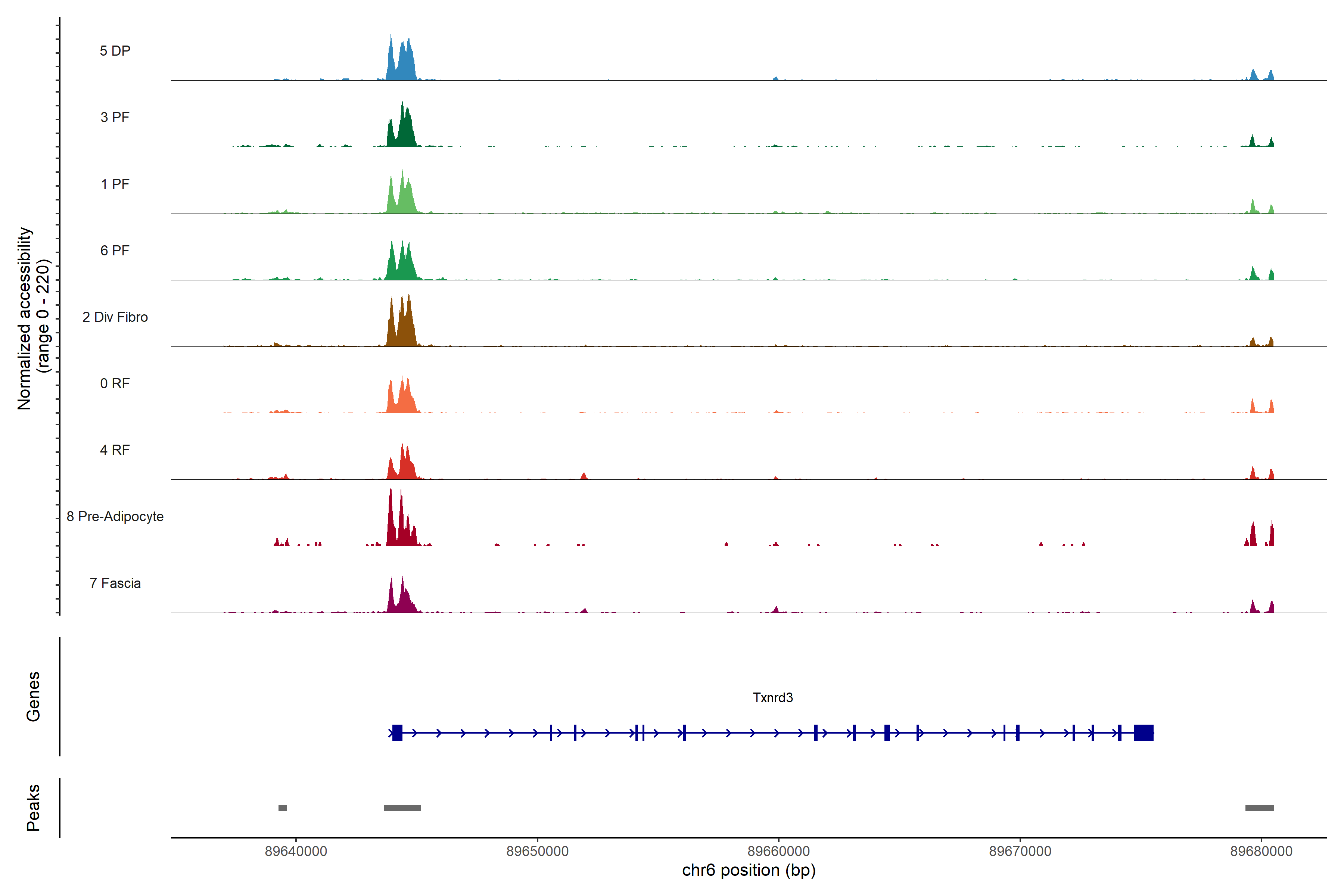Click the 1 PF track label
The height and width of the screenshot is (896, 1344).
coord(115,184)
